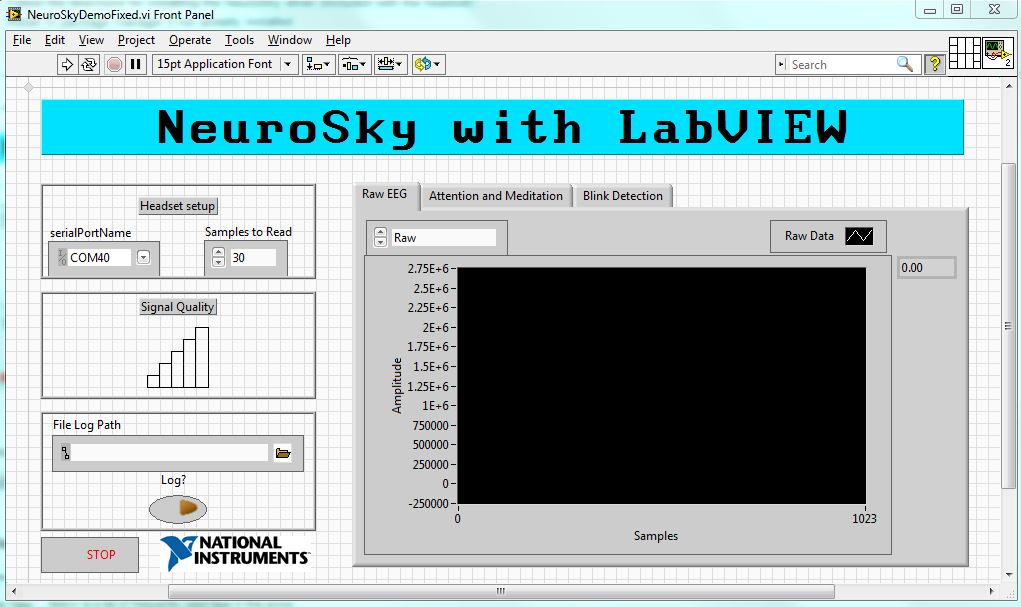Click the Abort Execution button
The width and height of the screenshot is (1021, 607).
(114, 64)
